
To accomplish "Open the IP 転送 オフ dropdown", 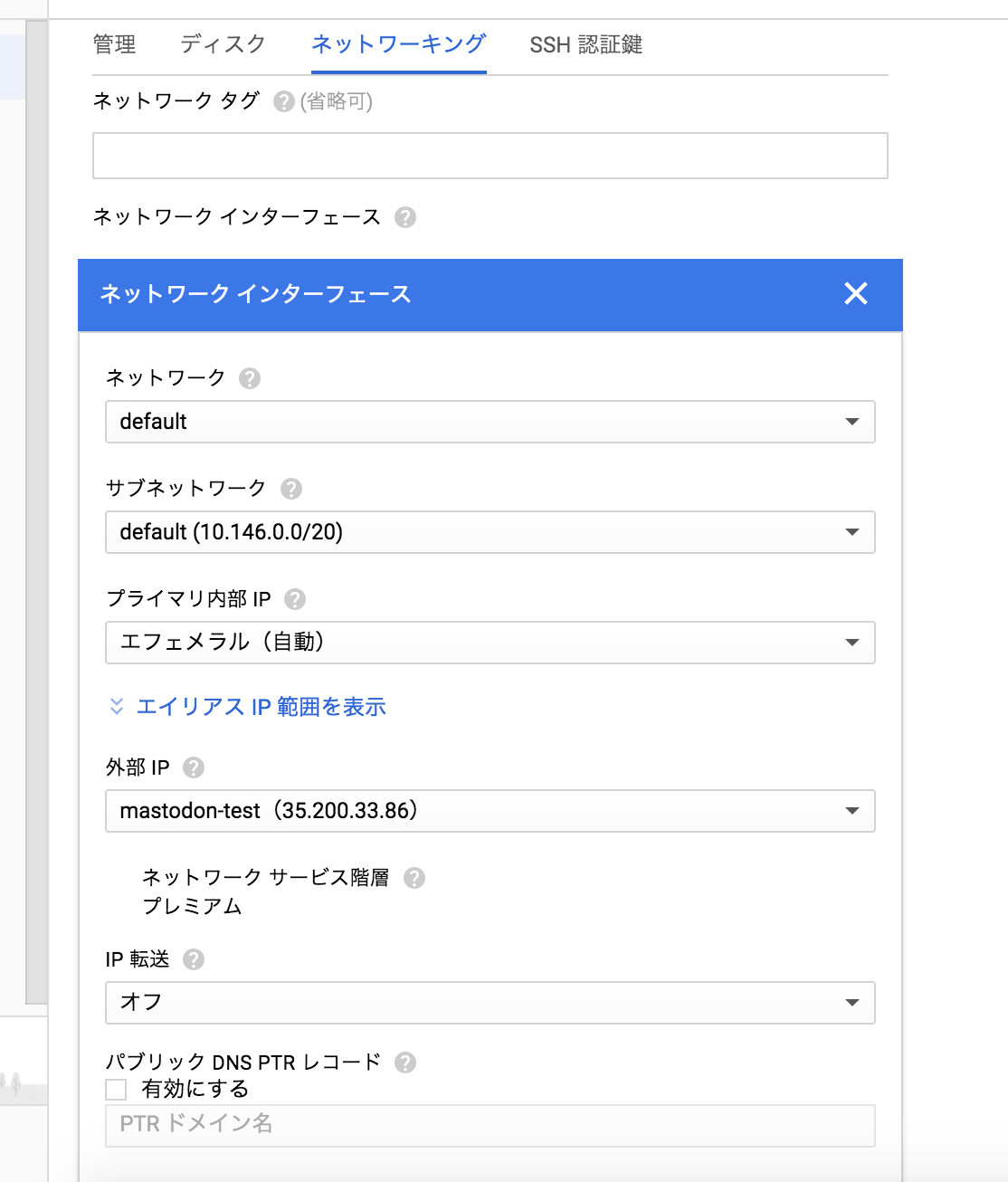I will (x=490, y=1003).
